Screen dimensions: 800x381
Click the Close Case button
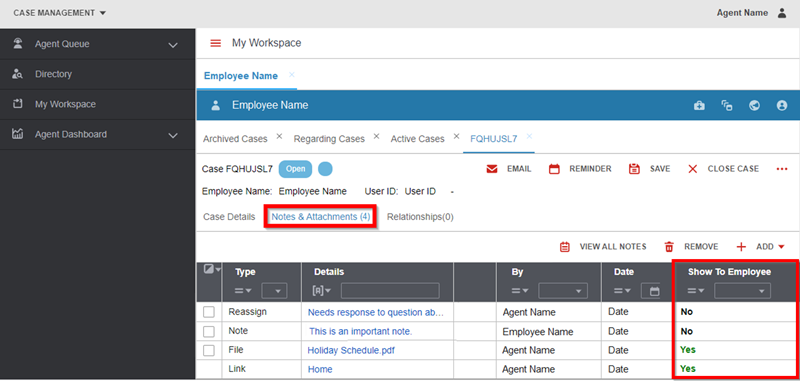coord(723,169)
